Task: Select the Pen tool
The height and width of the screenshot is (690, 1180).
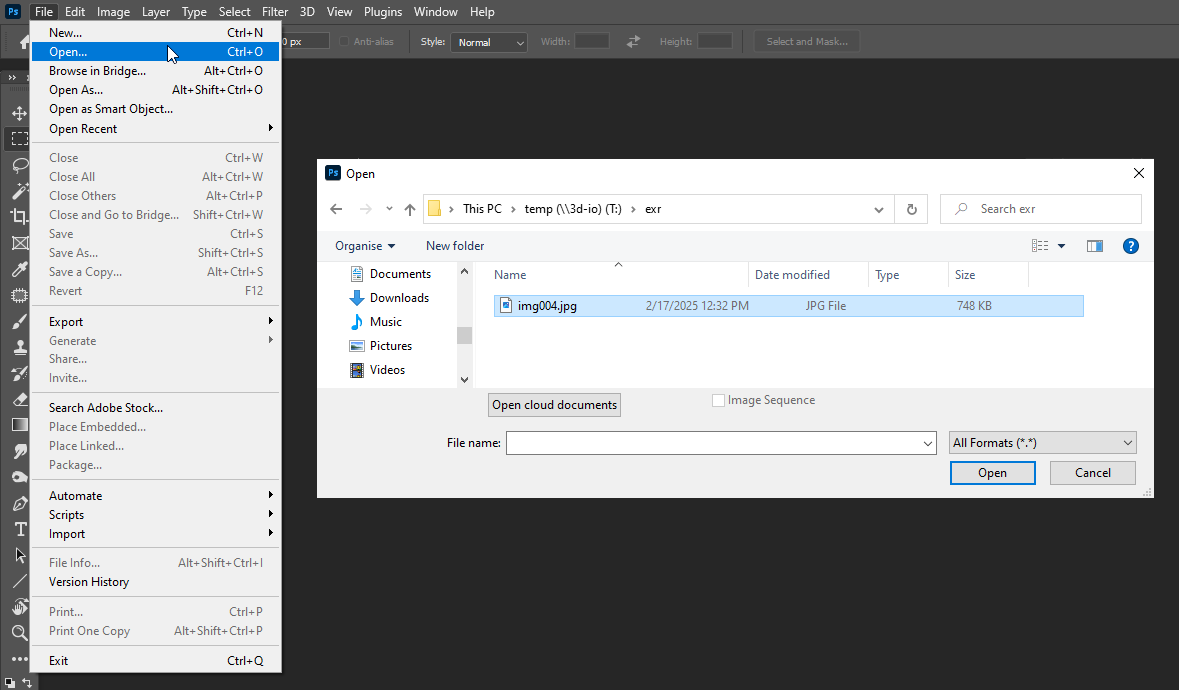Action: [20, 503]
